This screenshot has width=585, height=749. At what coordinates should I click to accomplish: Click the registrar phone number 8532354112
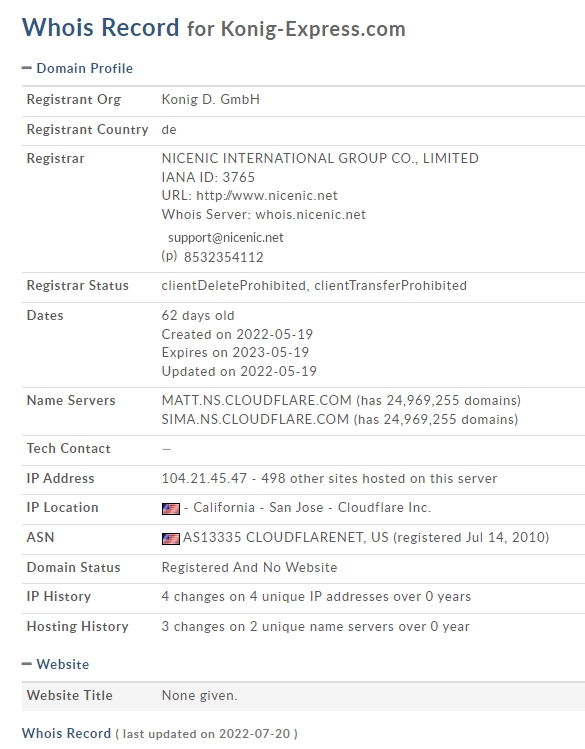[x=223, y=257]
